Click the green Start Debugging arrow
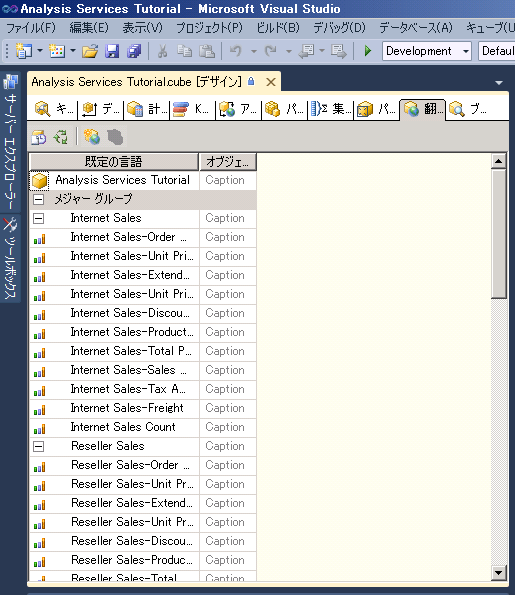 367,50
